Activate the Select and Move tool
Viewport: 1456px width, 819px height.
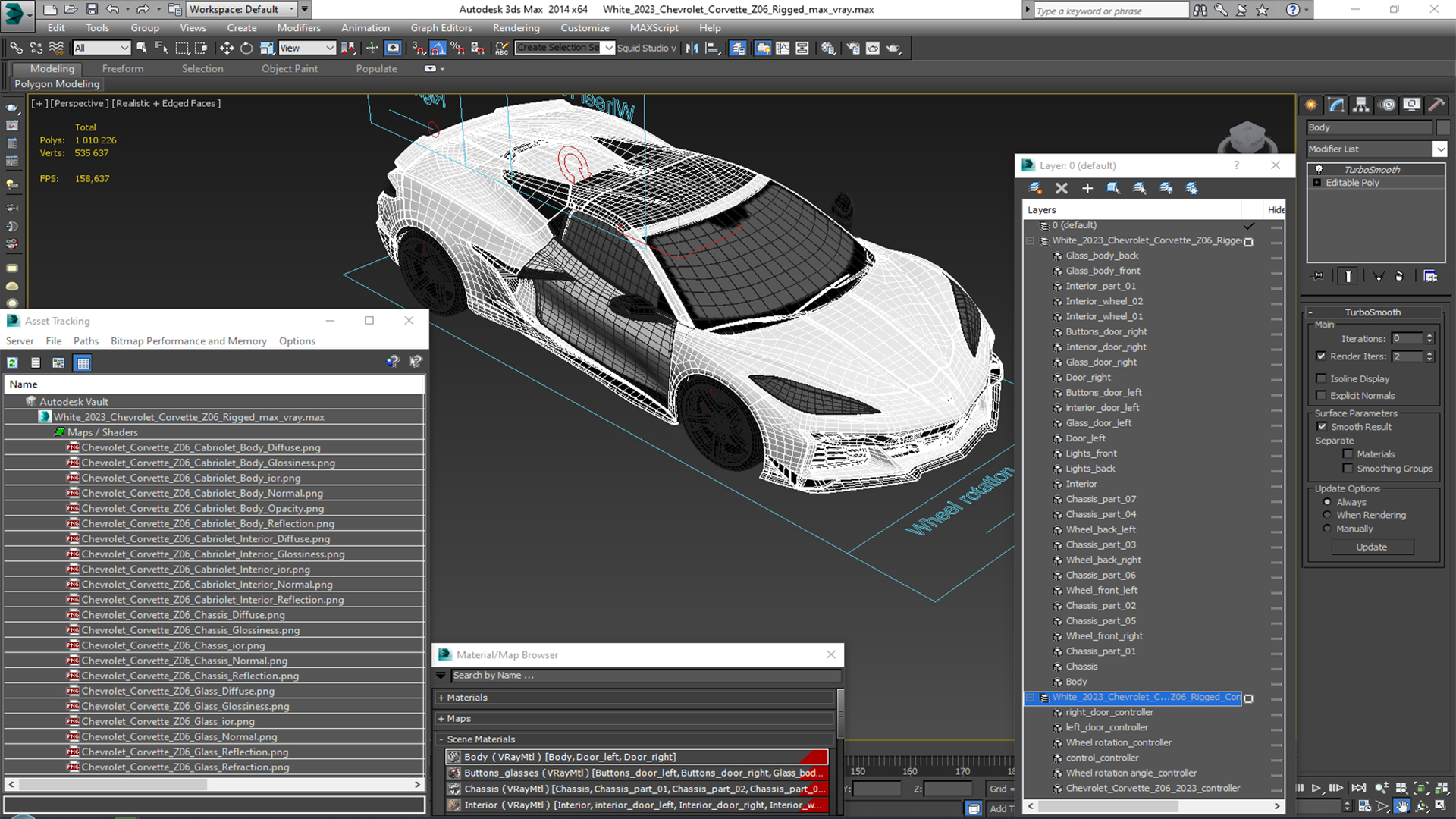[227, 48]
